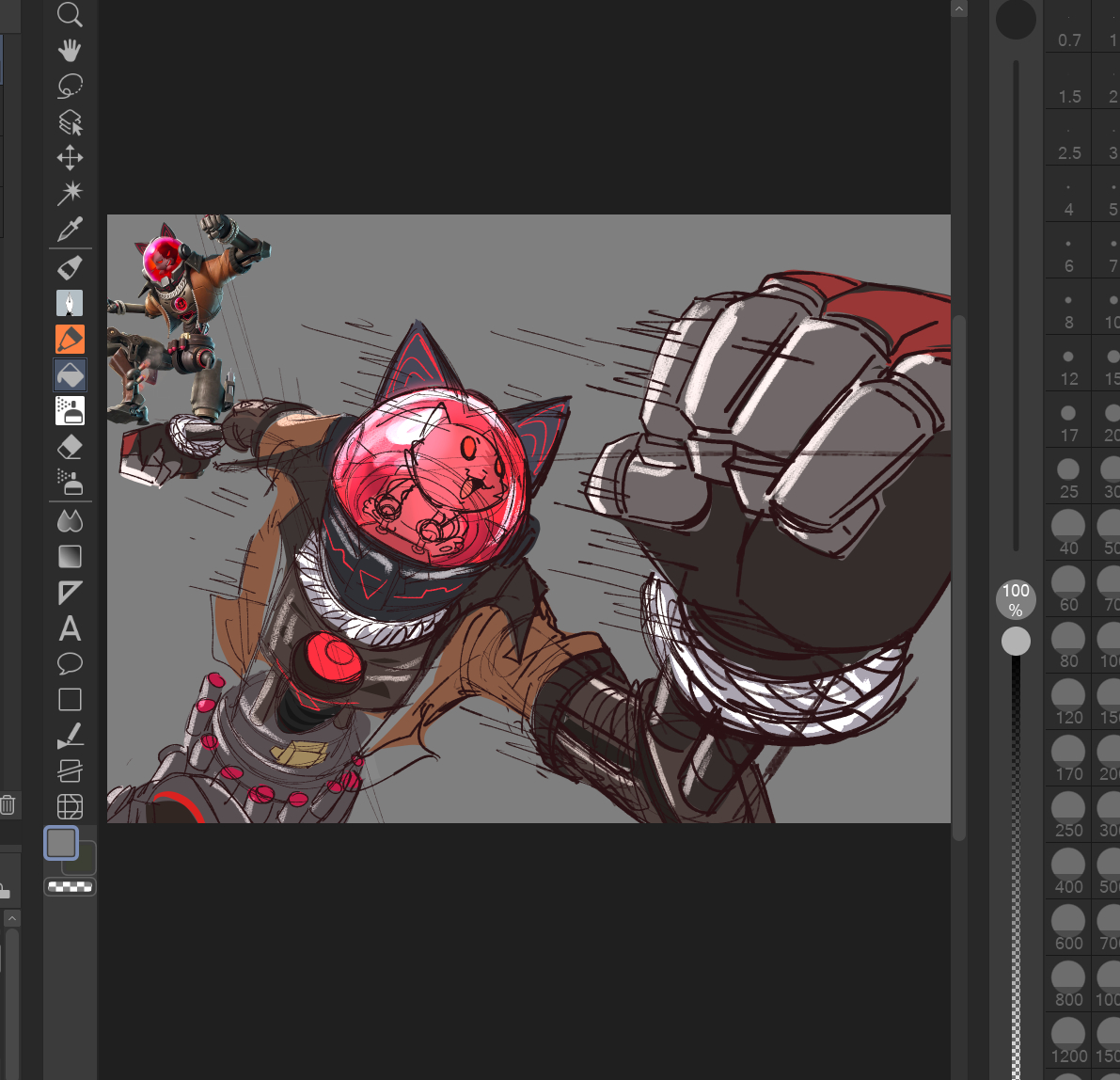Choose the Move Layer tool
Viewport: 1120px width, 1080px height.
70,157
